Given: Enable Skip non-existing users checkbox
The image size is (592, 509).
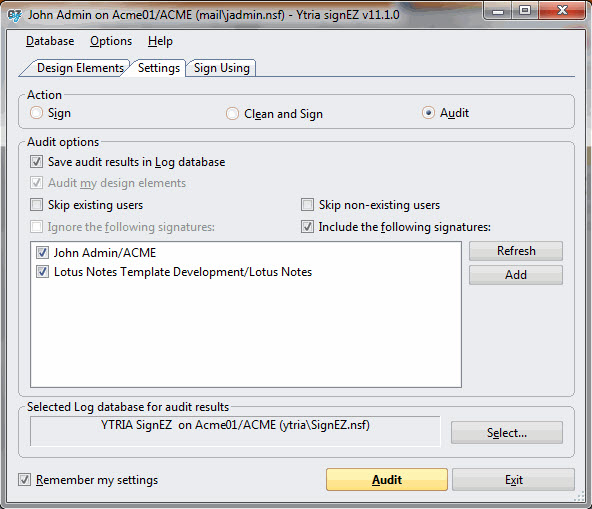Looking at the screenshot, I should click(x=307, y=205).
